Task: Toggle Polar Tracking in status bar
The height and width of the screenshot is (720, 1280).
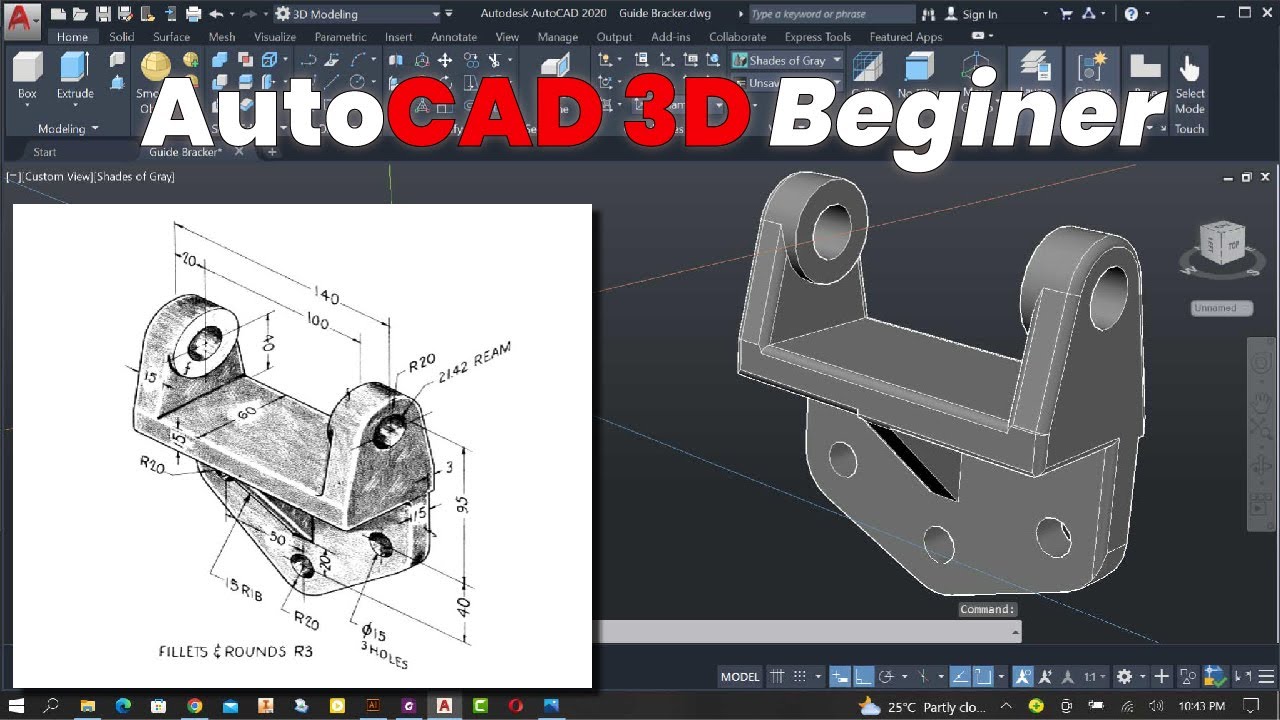Action: [887, 677]
